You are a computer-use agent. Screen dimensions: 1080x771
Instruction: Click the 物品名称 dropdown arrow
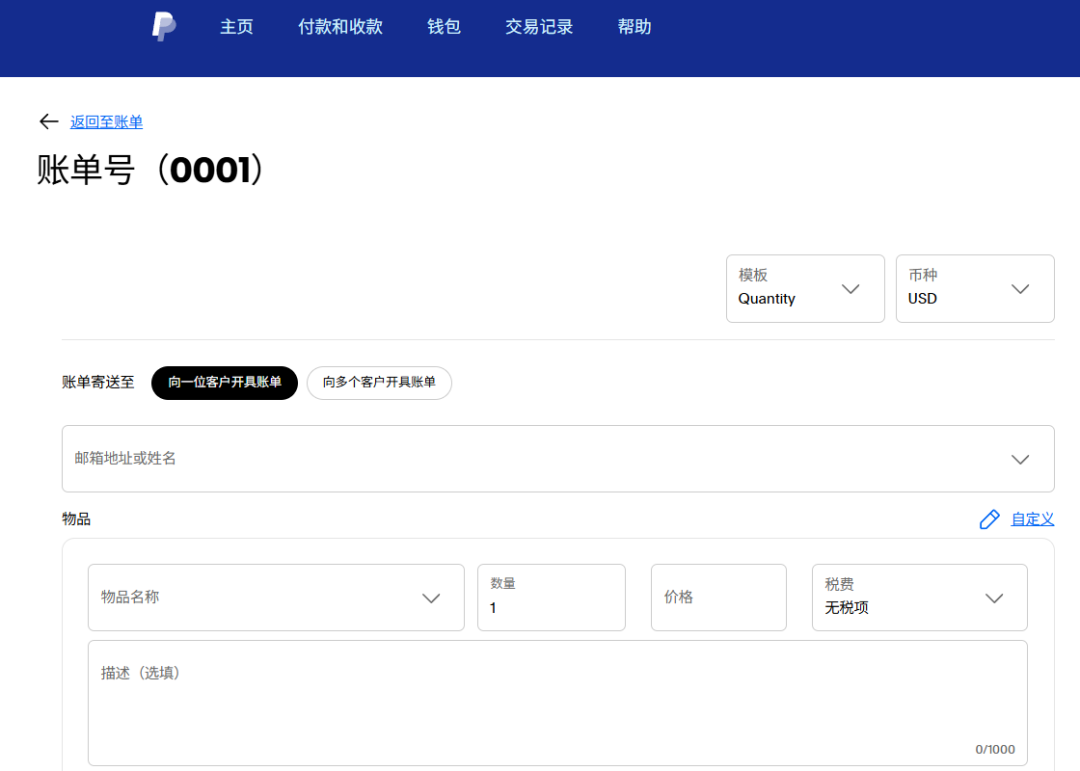pos(431,597)
